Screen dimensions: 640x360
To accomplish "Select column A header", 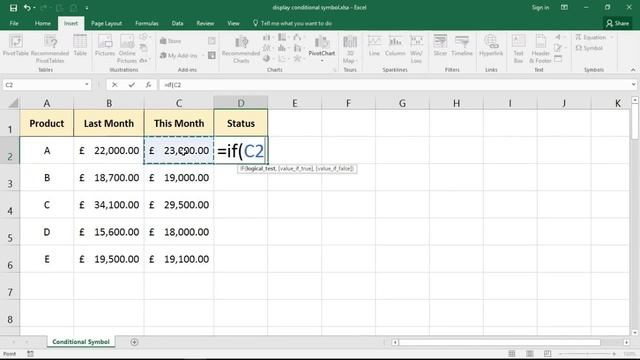I will coord(47,103).
